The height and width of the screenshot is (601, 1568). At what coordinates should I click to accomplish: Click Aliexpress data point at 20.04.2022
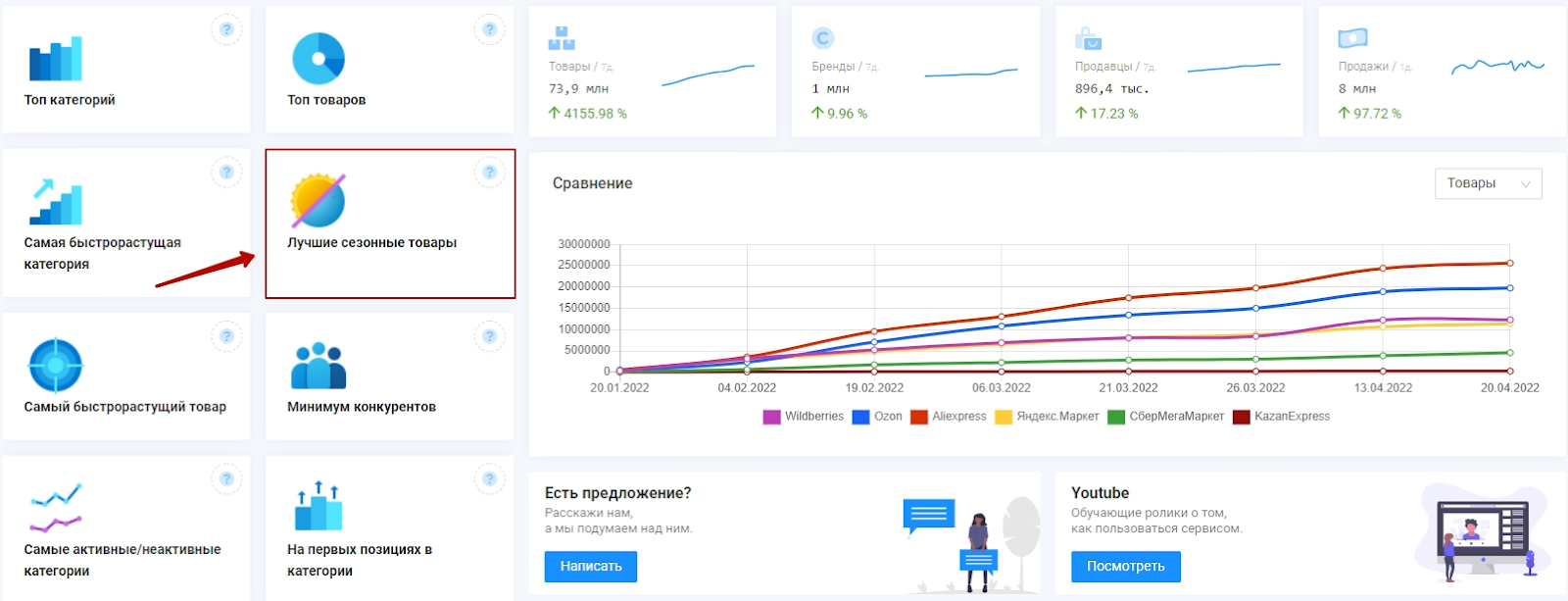pos(1510,263)
